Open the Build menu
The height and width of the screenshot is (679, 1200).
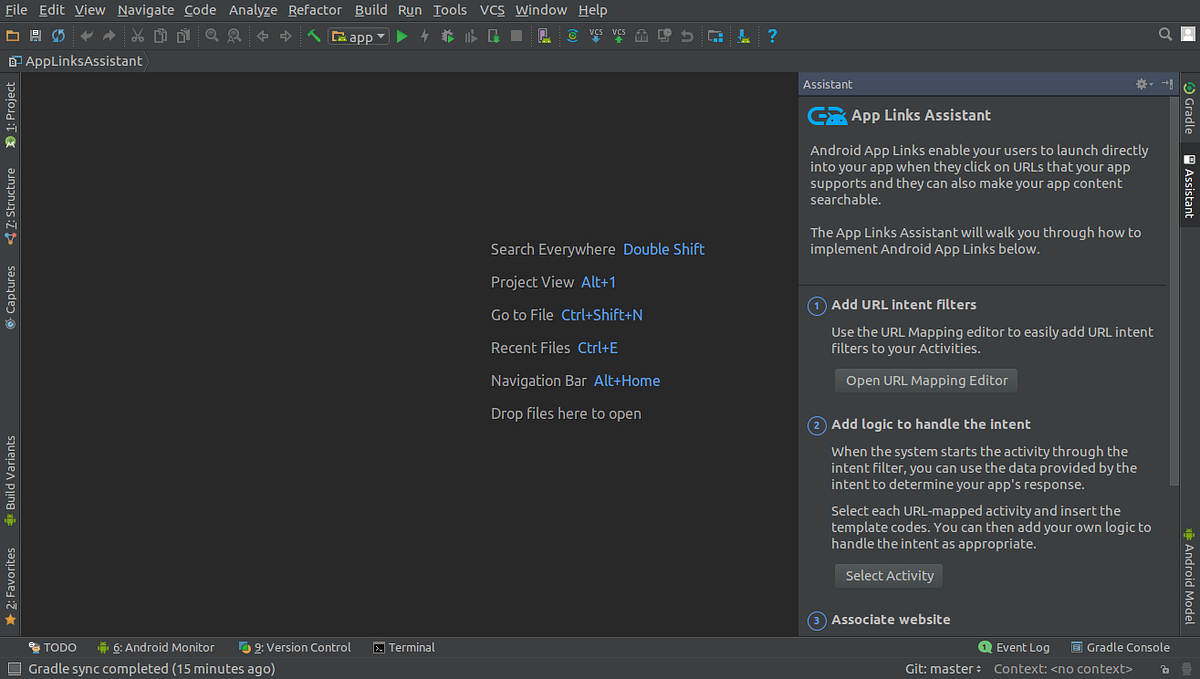click(x=370, y=10)
